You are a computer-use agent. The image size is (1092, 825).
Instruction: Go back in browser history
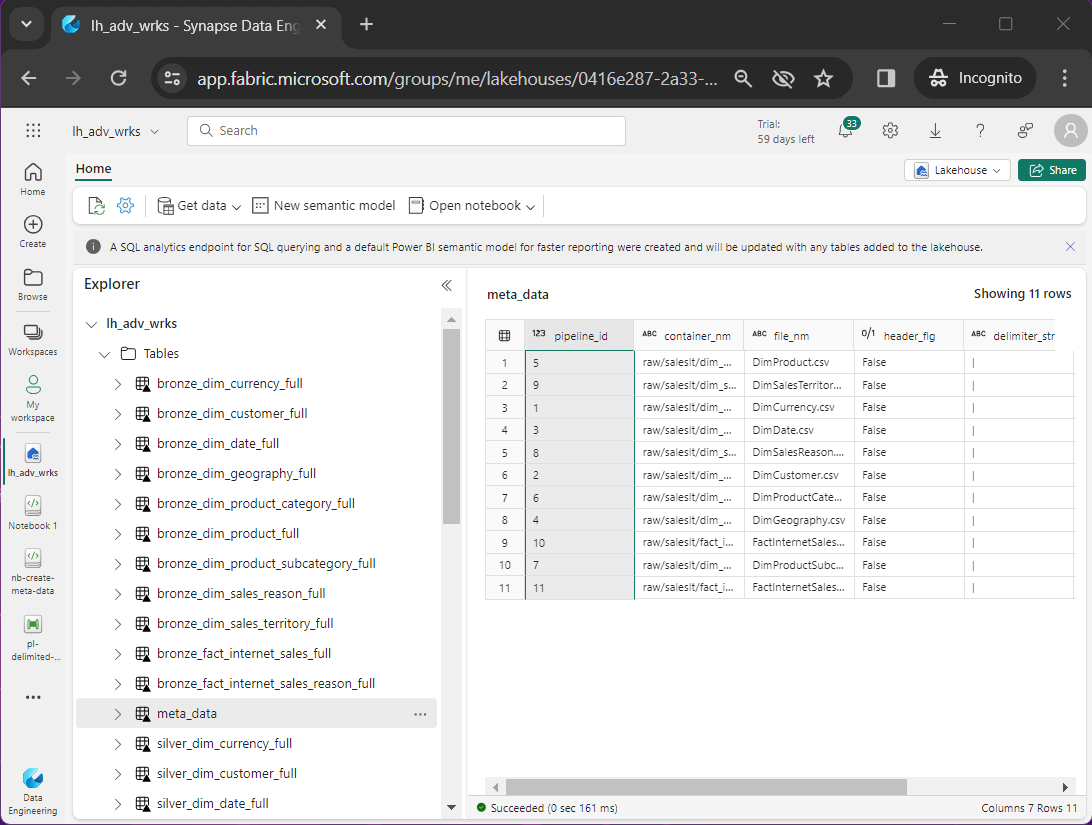point(29,78)
